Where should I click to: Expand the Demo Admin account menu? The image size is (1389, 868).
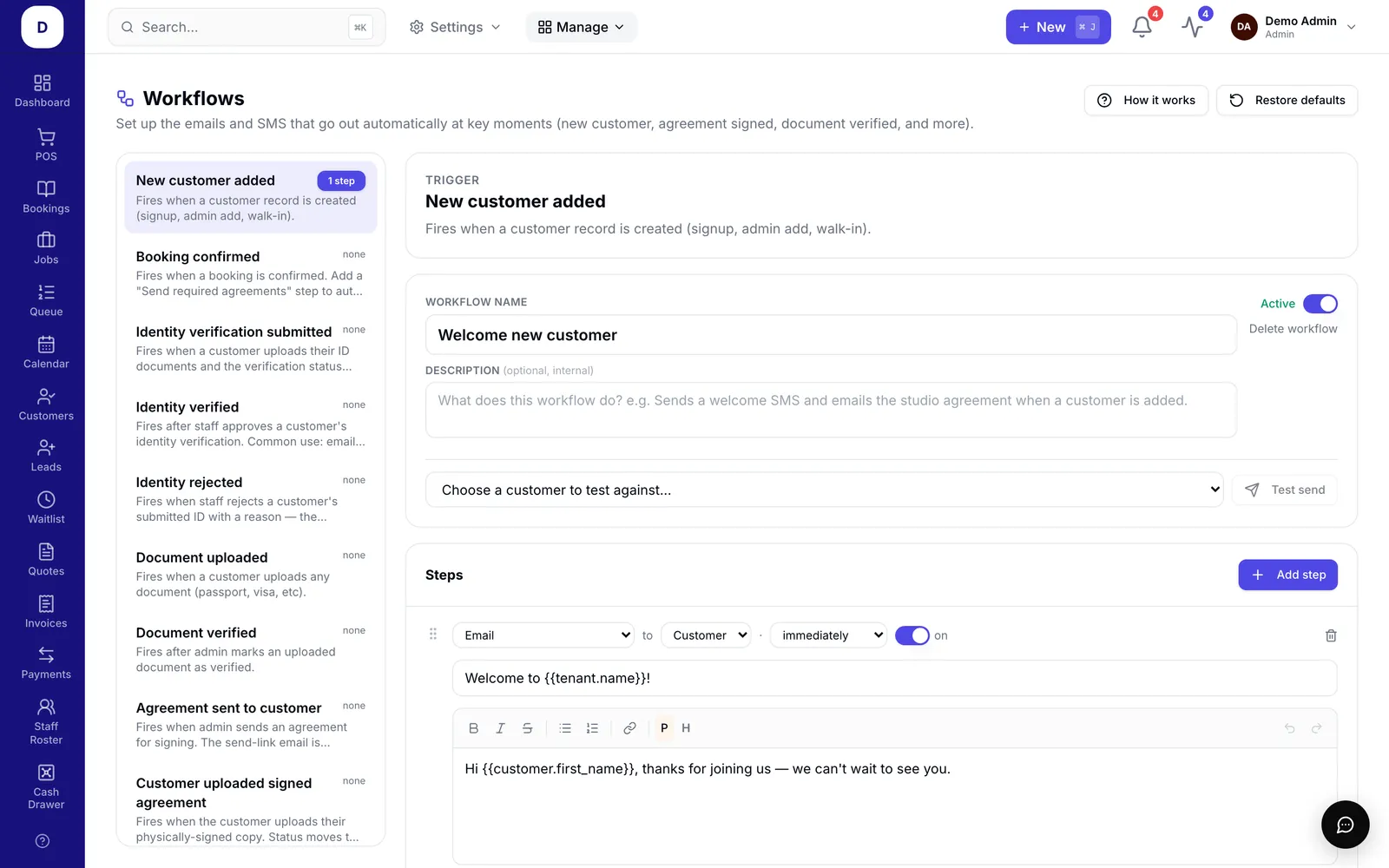(x=1294, y=27)
